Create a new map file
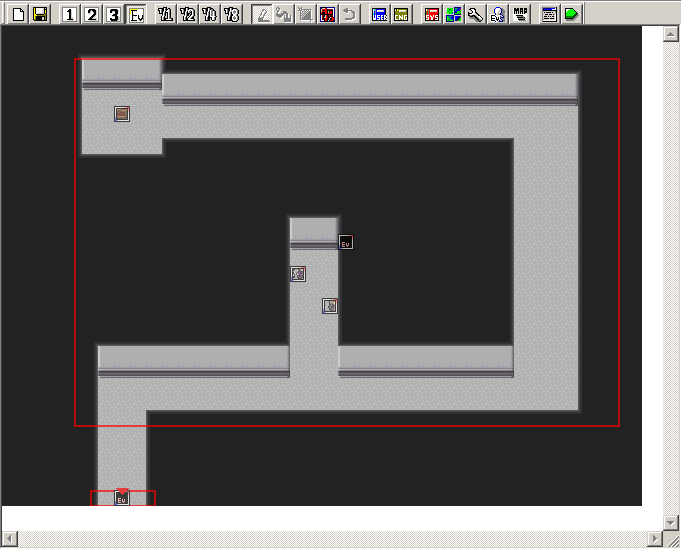681x549 pixels. pyautogui.click(x=18, y=14)
